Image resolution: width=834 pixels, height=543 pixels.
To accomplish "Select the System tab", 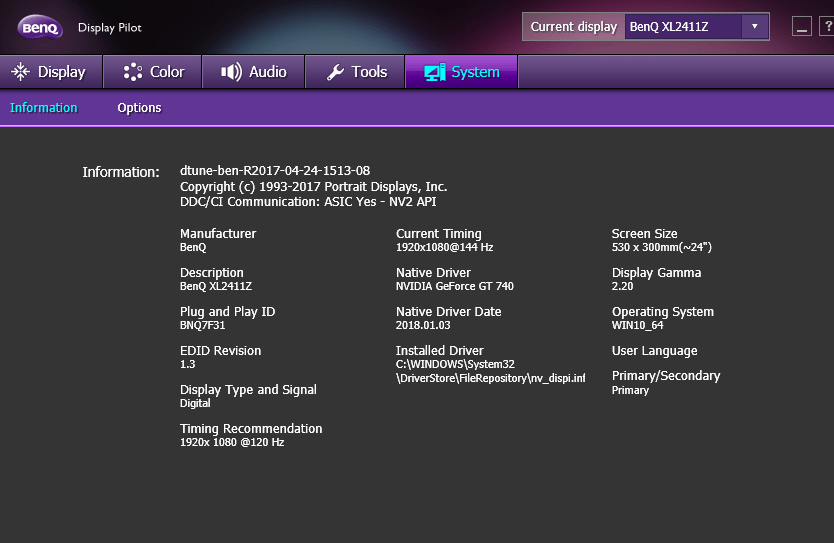I will tap(462, 72).
